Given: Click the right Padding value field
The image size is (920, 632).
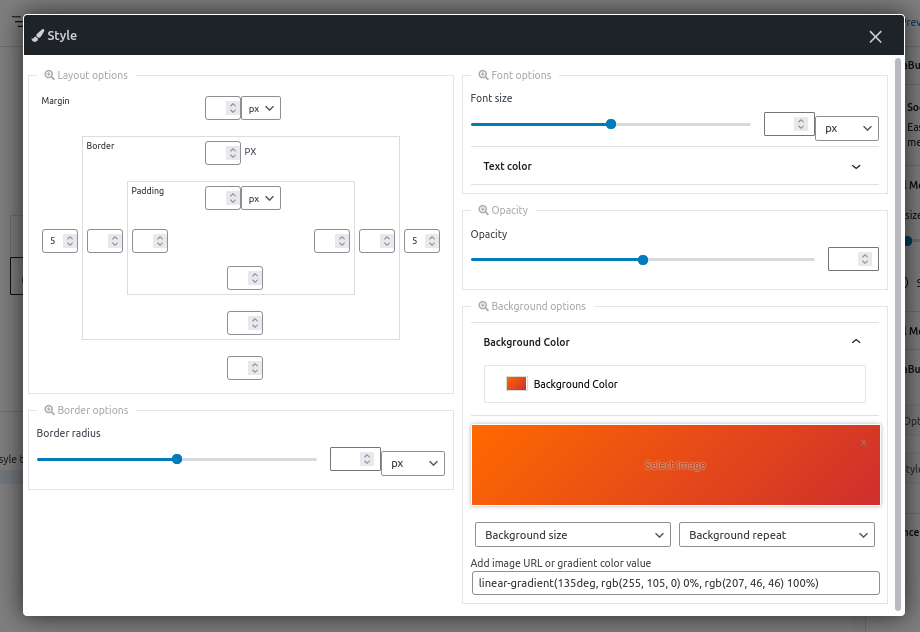Looking at the screenshot, I should coord(332,241).
